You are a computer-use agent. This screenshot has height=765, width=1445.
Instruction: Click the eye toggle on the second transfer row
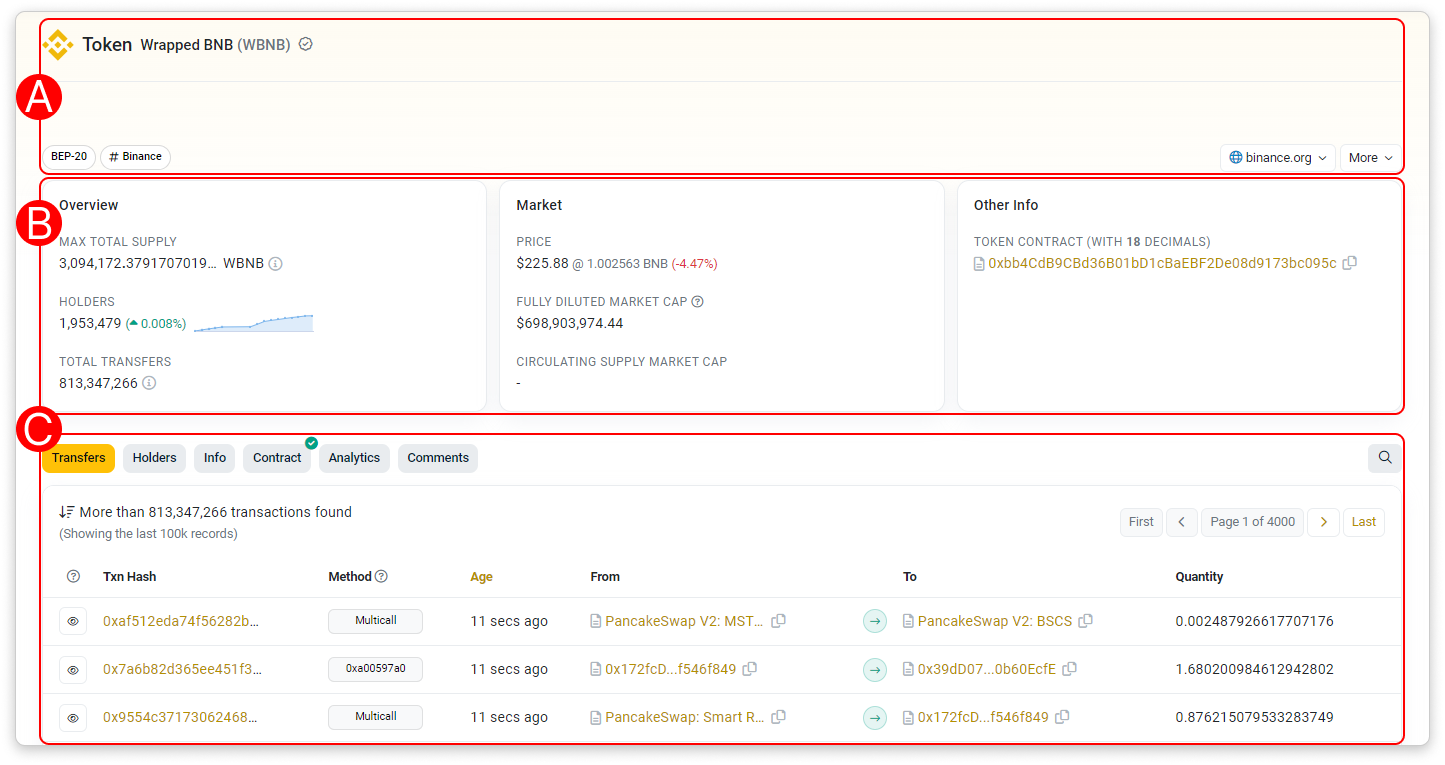72,669
